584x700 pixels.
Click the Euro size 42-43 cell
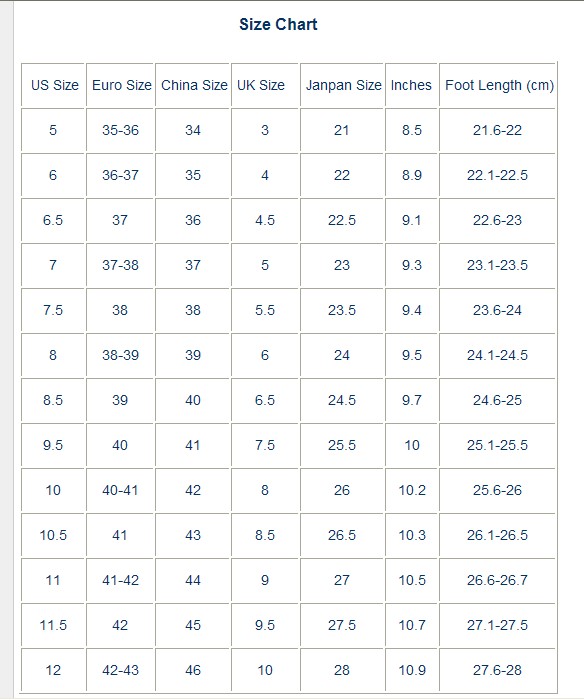[x=120, y=670]
